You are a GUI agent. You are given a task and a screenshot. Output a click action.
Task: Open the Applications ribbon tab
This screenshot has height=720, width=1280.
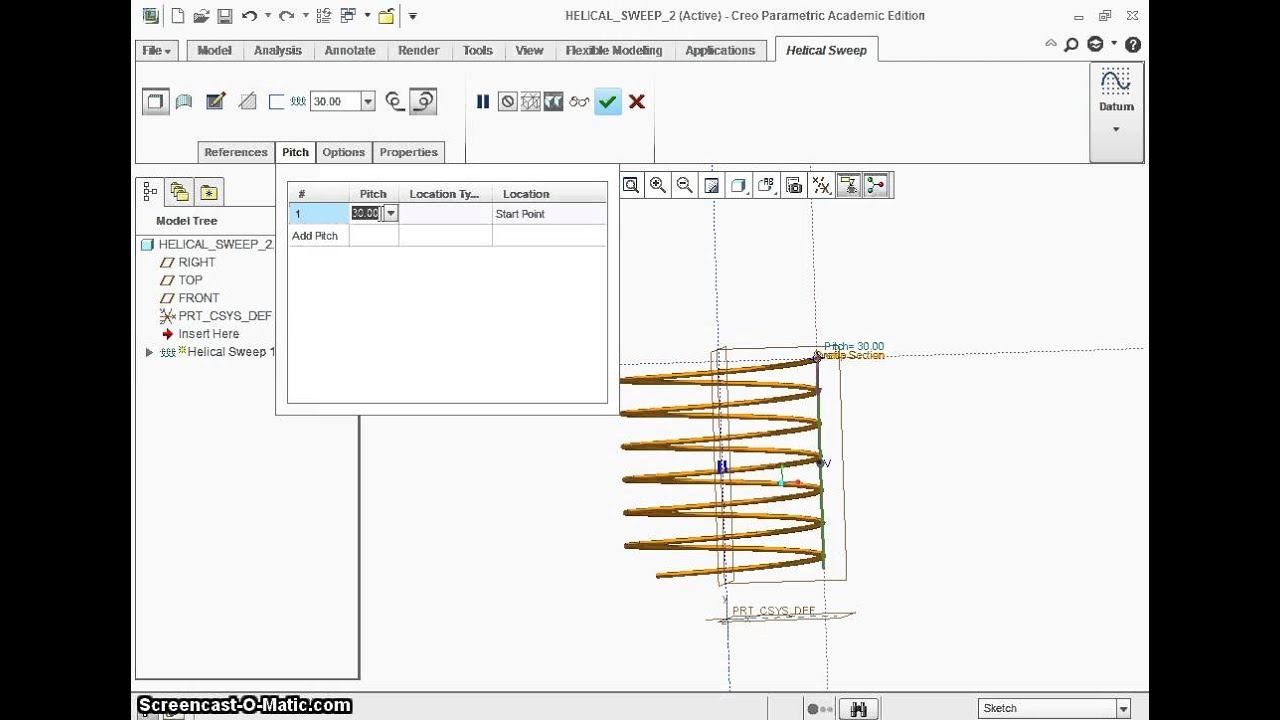(720, 50)
